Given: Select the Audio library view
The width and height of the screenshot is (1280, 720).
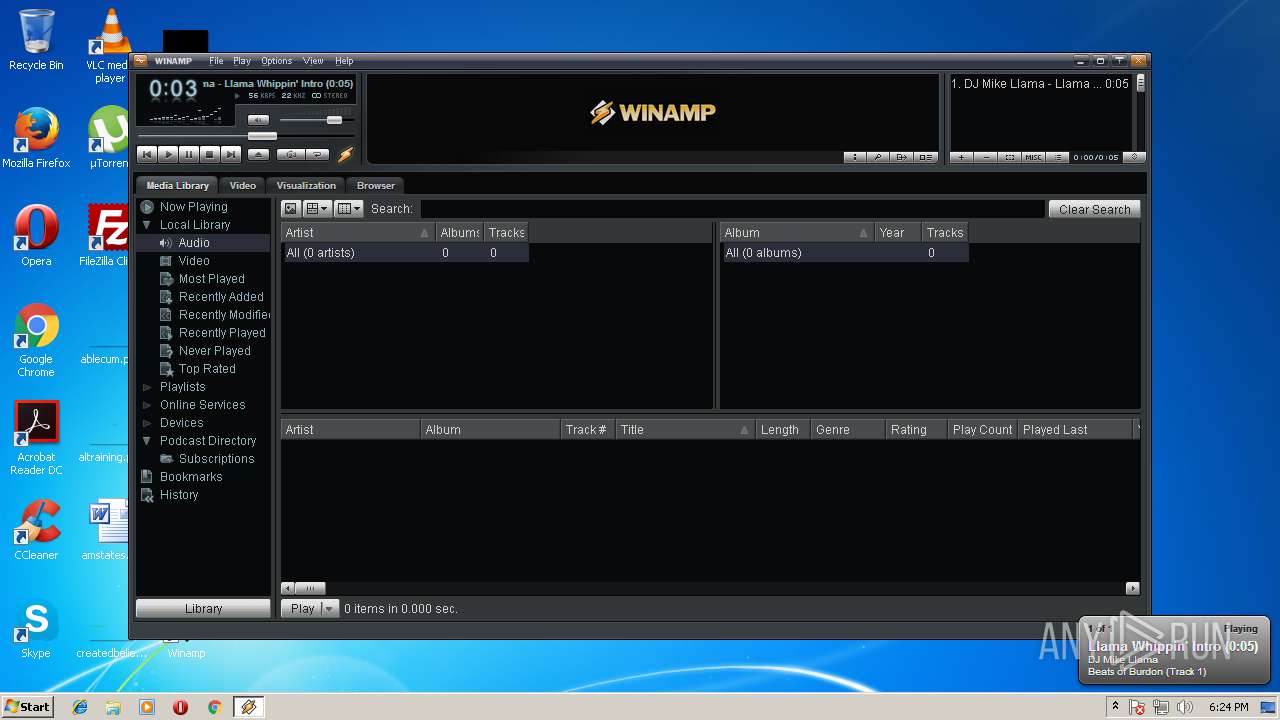Looking at the screenshot, I should click(x=194, y=243).
